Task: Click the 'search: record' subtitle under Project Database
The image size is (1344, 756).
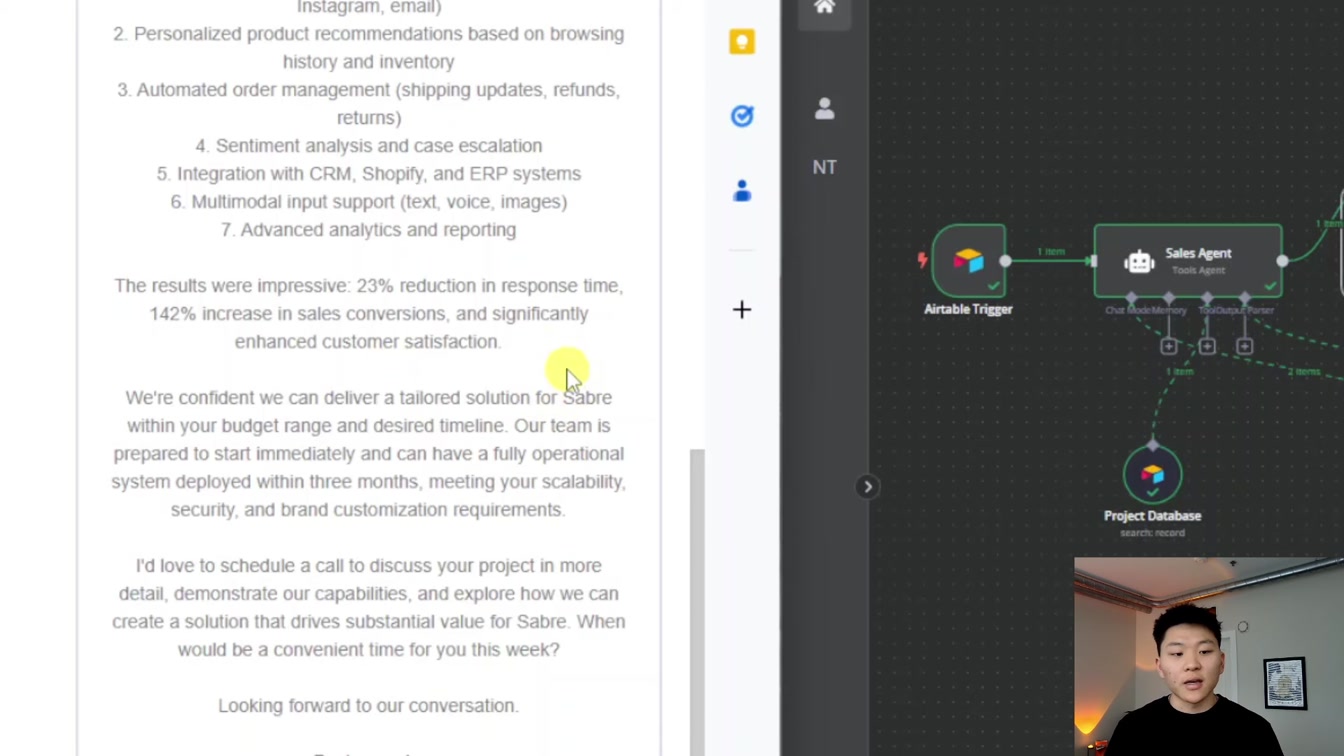Action: 1152,533
